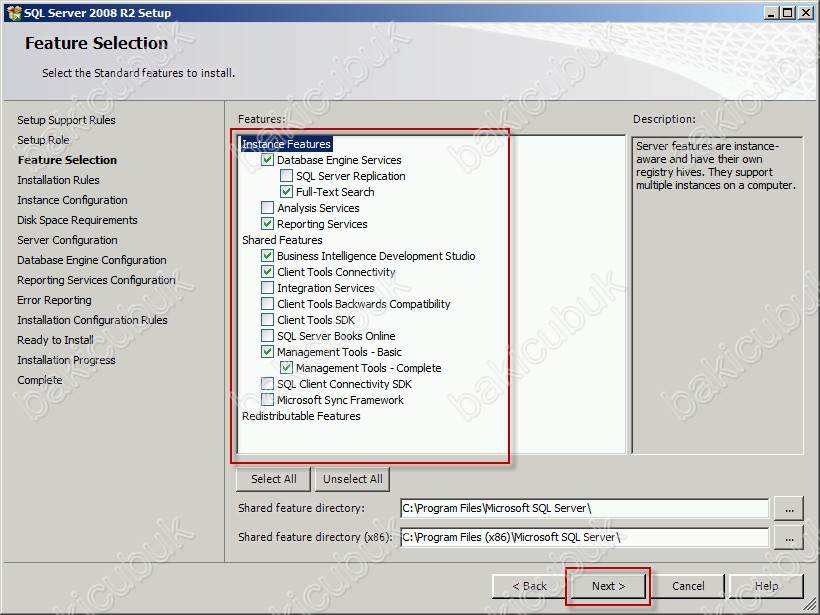Browse for the shared feature directory
The image size is (820, 615).
pyautogui.click(x=789, y=508)
